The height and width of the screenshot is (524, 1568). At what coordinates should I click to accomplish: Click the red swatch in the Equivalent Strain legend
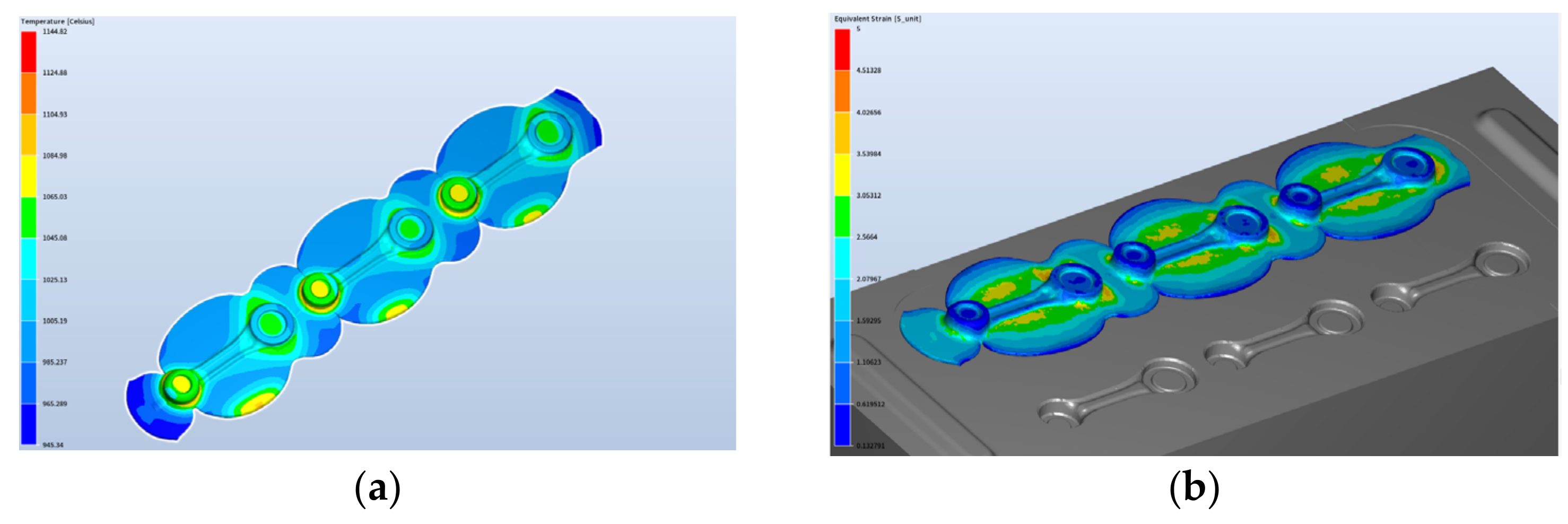click(842, 49)
